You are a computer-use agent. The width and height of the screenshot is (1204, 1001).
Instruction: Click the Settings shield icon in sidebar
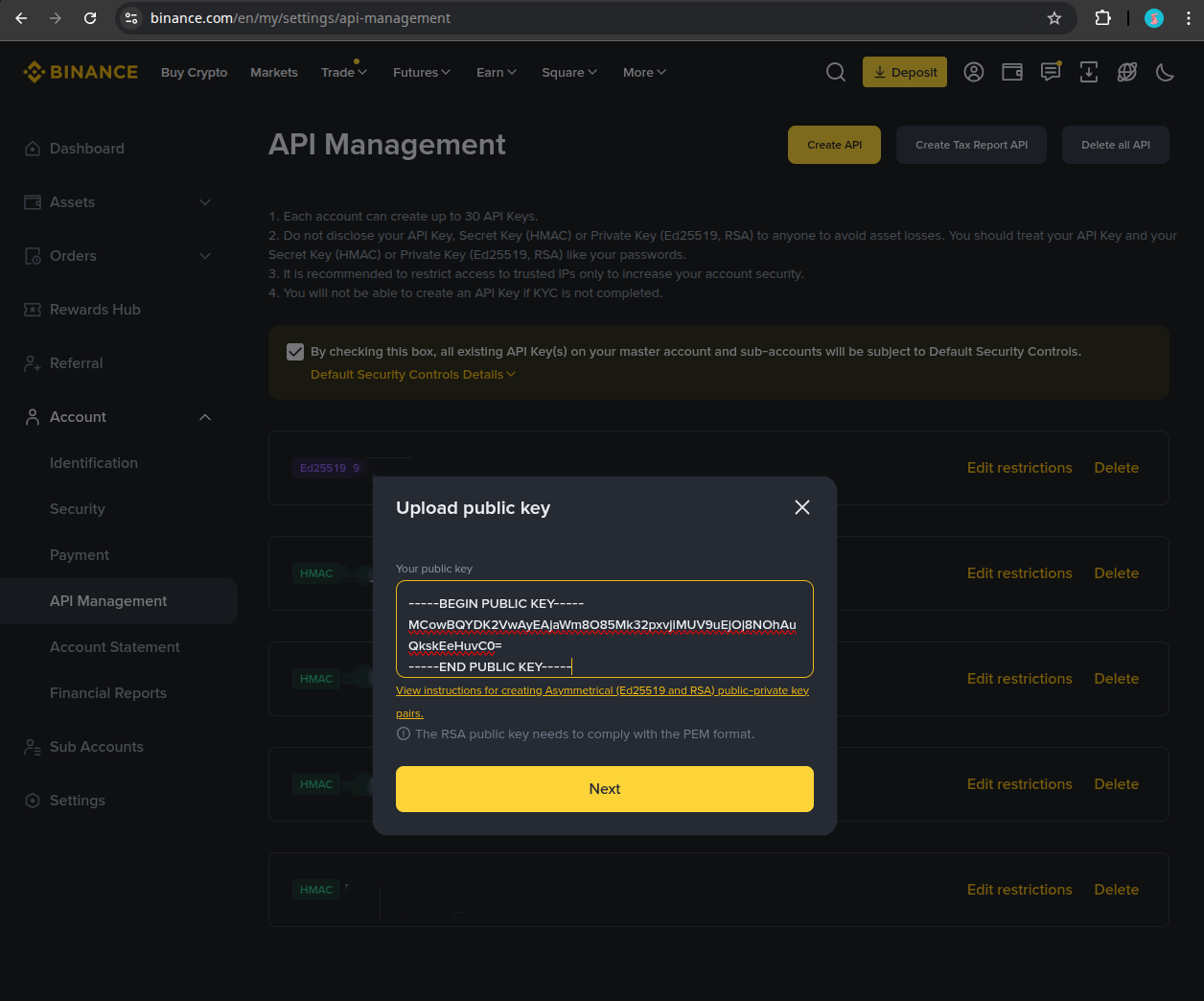pos(33,801)
